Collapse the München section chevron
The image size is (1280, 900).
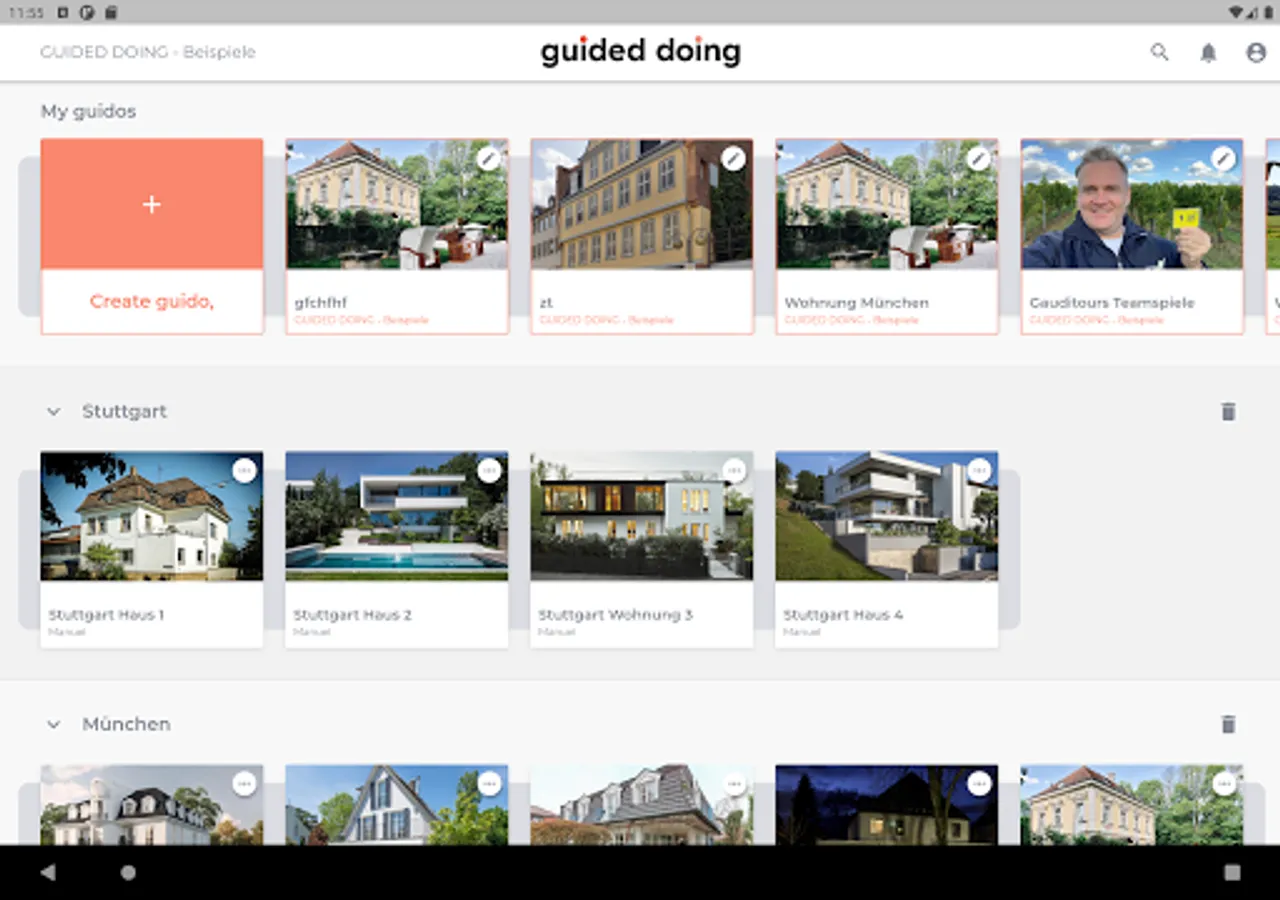pos(54,724)
